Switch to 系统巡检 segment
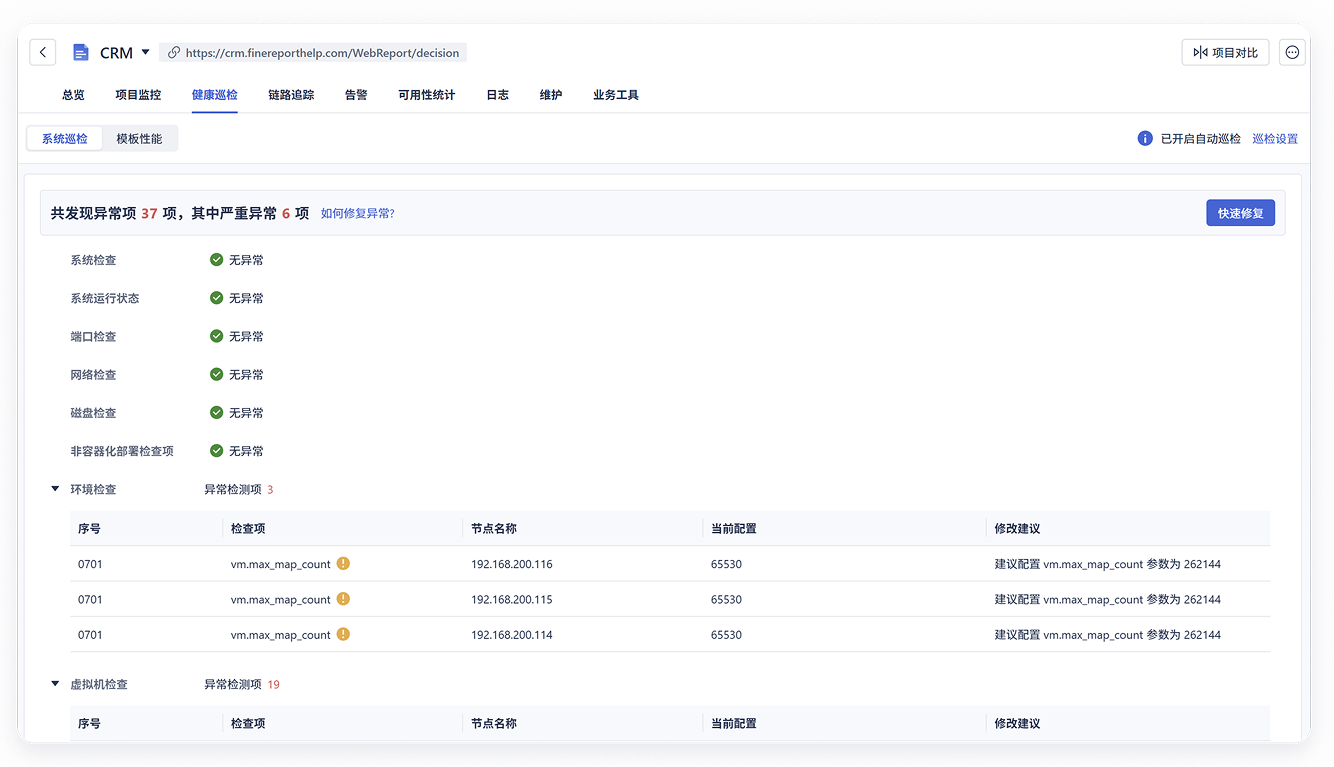The image size is (1334, 767). pyautogui.click(x=65, y=139)
